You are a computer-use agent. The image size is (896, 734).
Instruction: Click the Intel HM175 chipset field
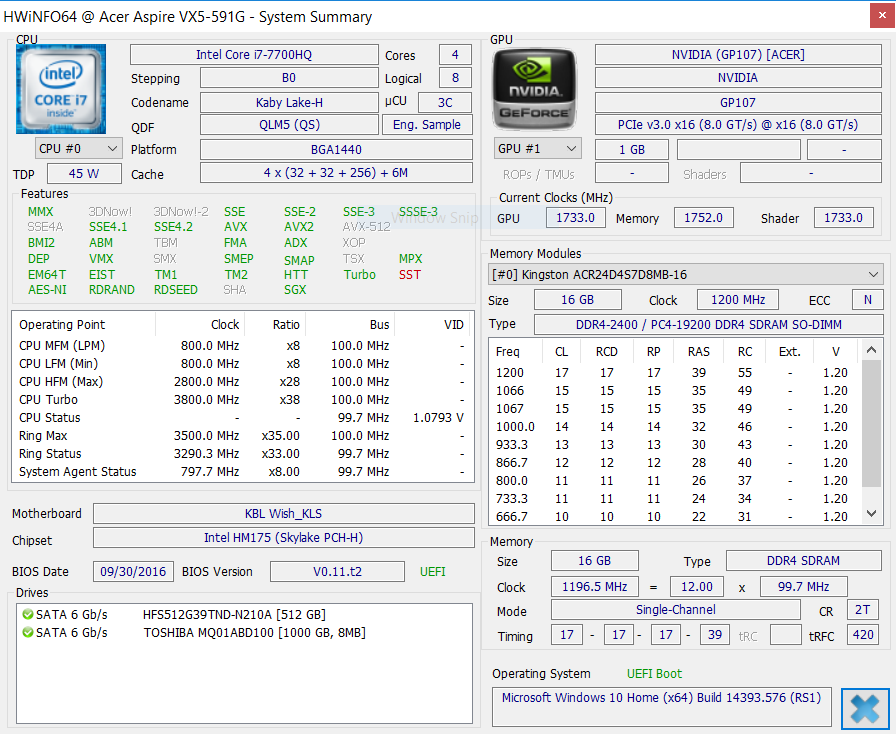coord(283,538)
